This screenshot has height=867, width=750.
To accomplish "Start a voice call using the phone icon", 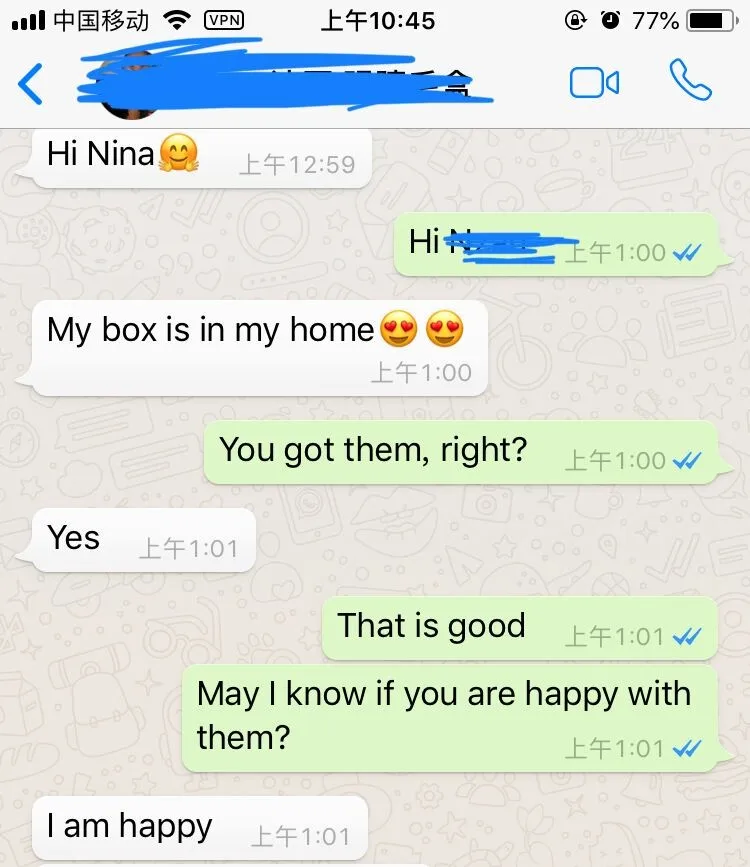I will pos(690,81).
